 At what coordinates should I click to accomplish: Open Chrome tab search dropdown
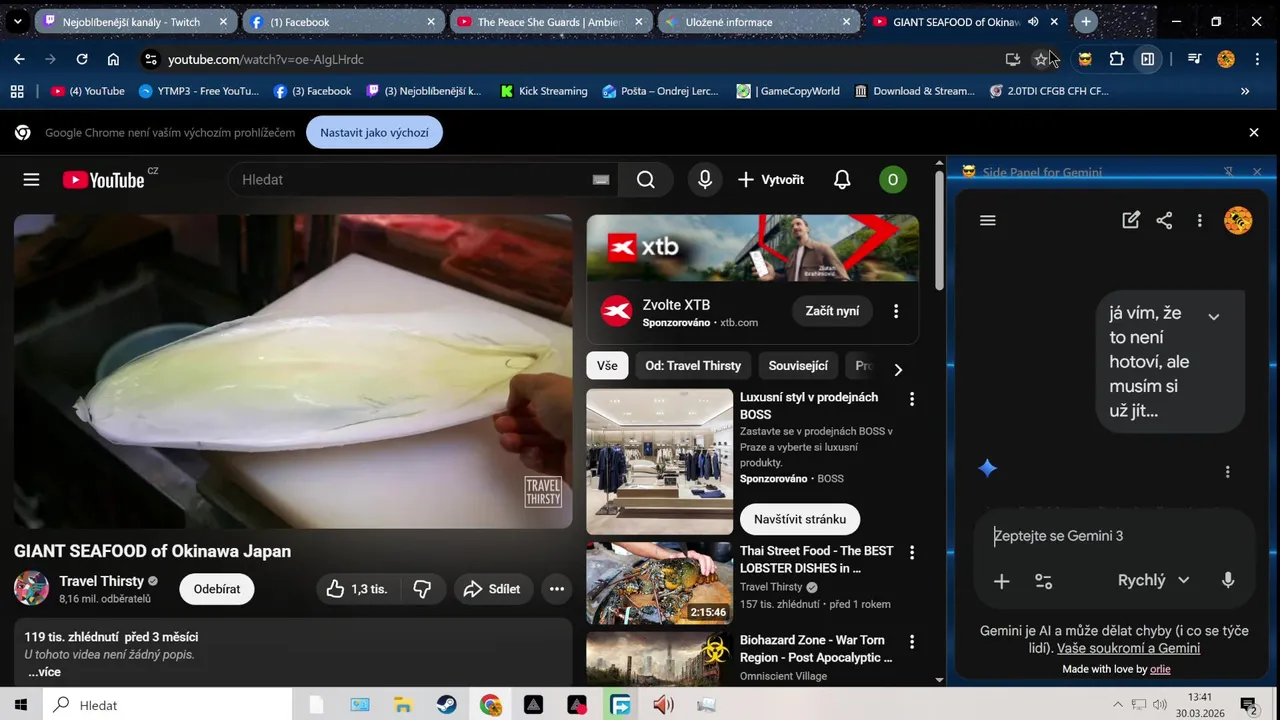click(x=17, y=21)
